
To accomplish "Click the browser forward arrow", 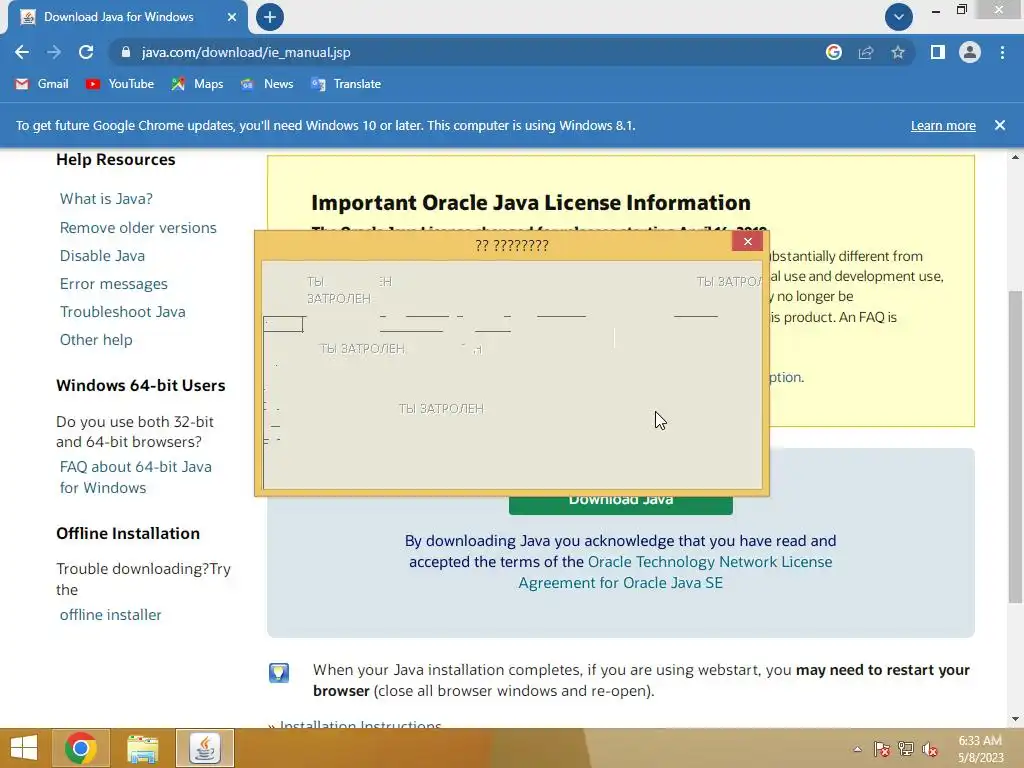I will tap(54, 52).
